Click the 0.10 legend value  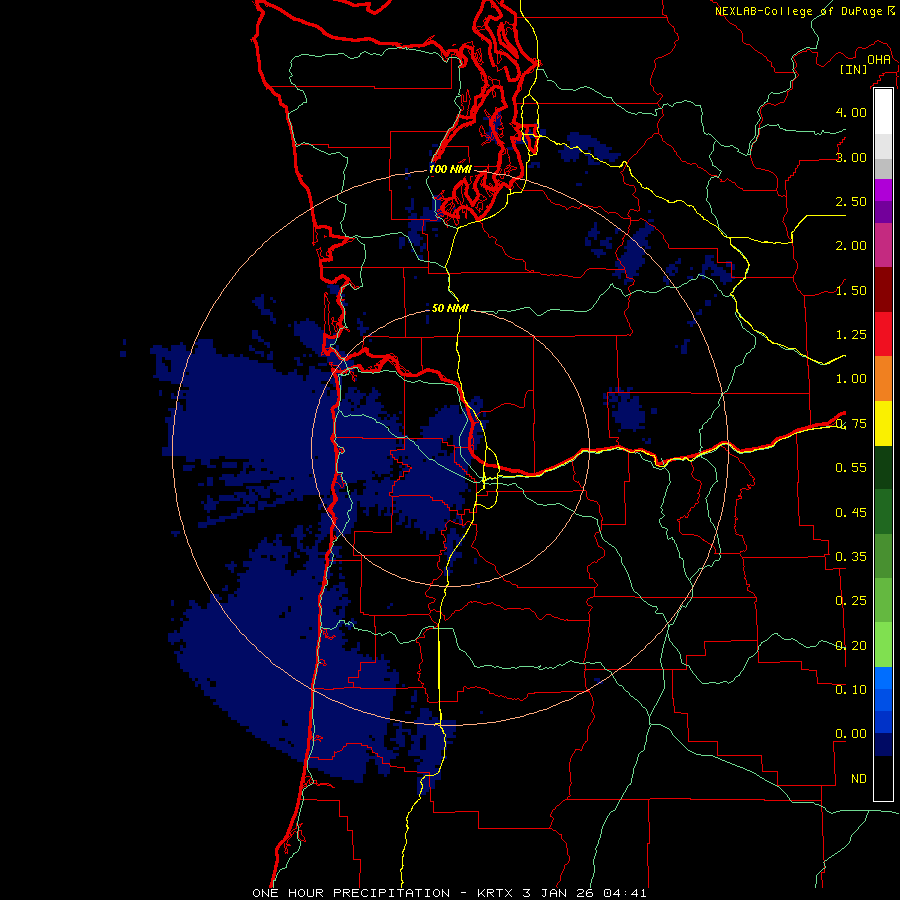pyautogui.click(x=851, y=690)
